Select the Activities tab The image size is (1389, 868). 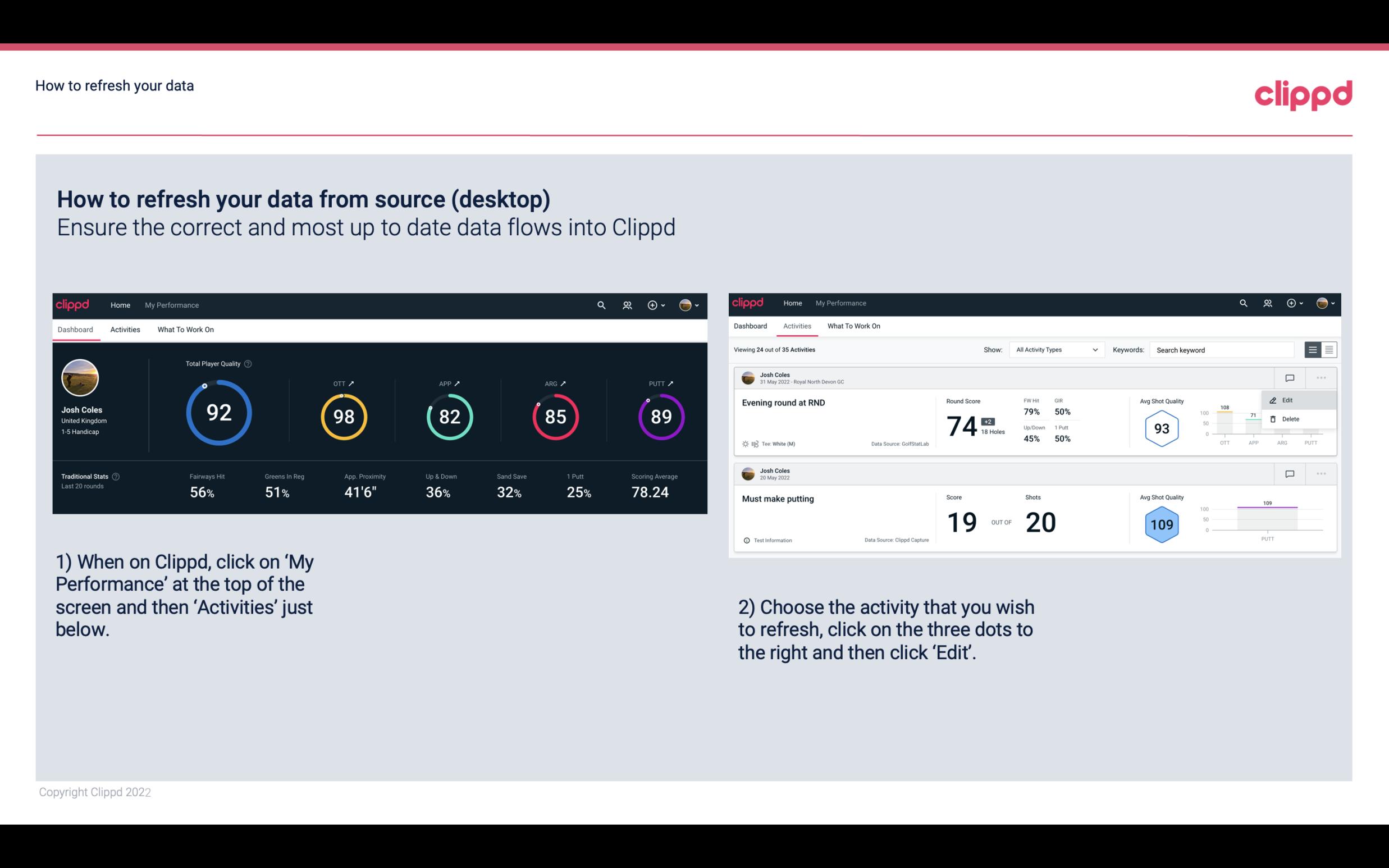[124, 329]
